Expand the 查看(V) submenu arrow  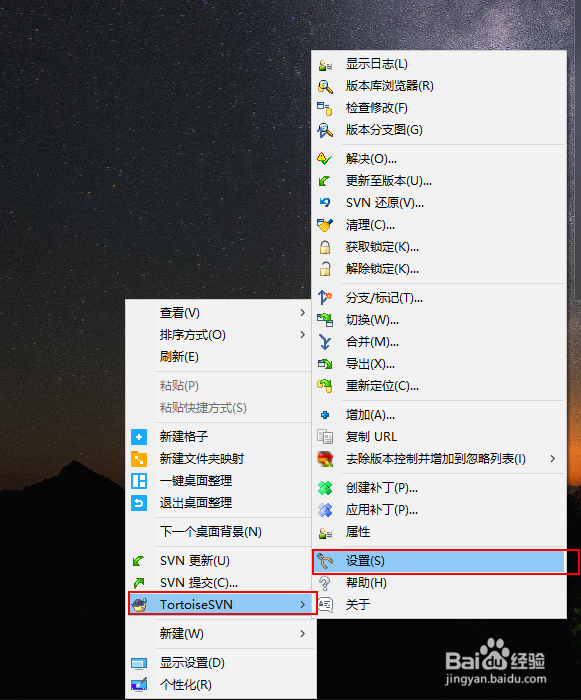pos(303,313)
